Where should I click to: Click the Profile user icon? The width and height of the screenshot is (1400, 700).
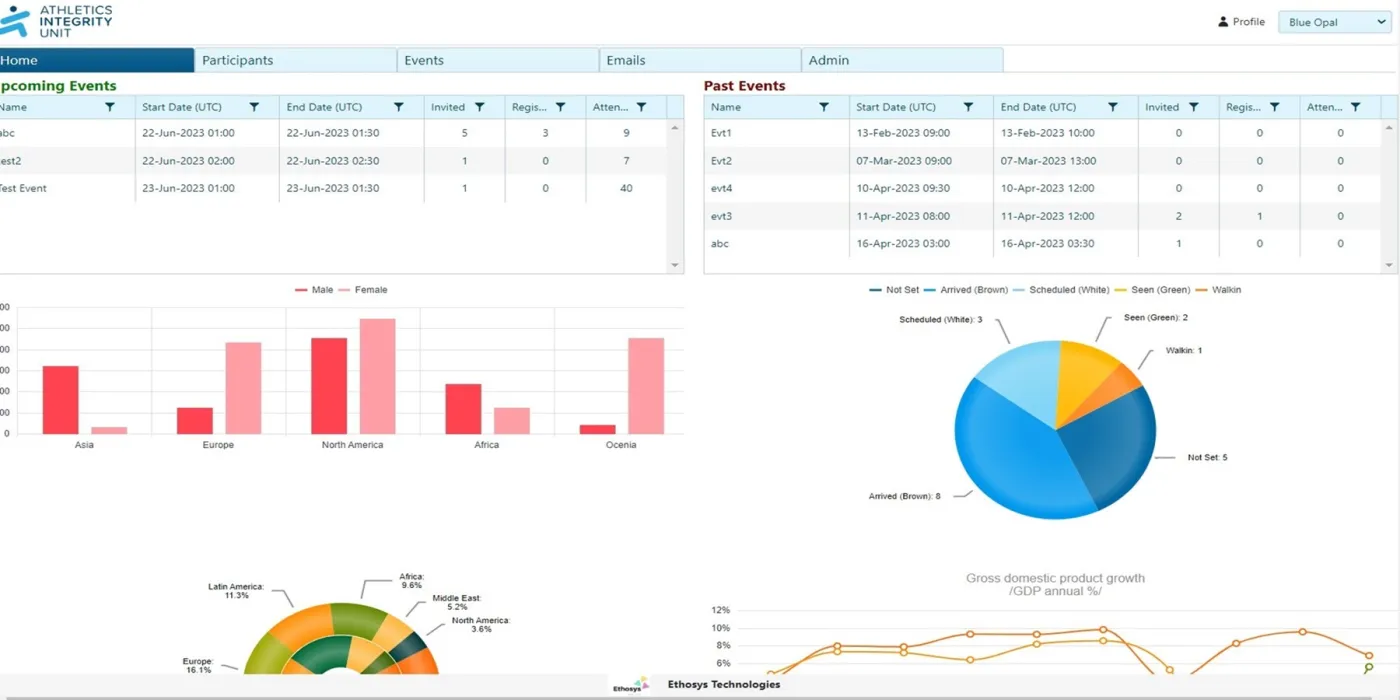coord(1223,22)
